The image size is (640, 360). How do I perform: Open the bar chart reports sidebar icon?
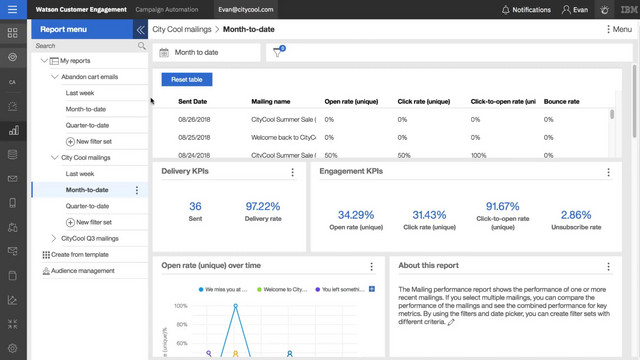point(13,131)
